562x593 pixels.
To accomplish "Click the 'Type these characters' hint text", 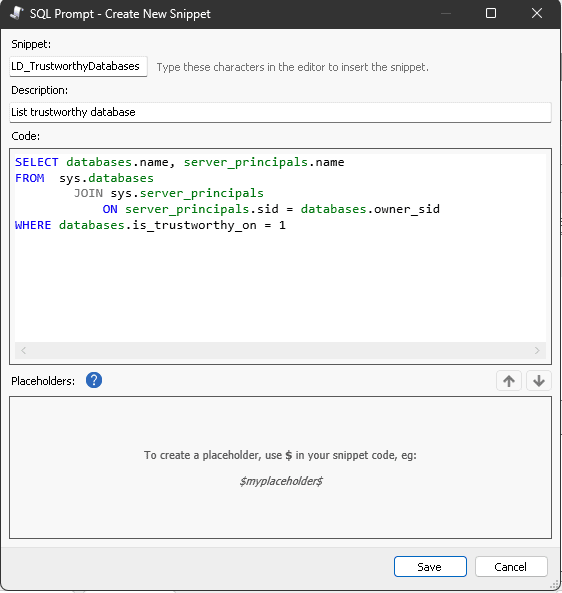I will click(x=293, y=67).
